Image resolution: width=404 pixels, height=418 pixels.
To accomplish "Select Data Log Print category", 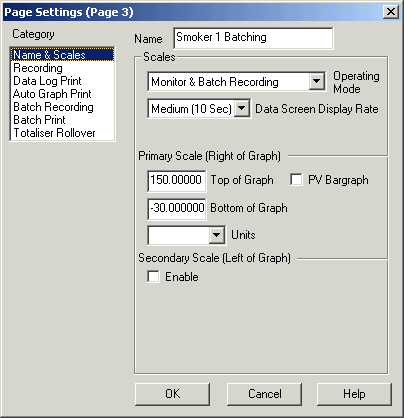I will [x=63, y=81].
